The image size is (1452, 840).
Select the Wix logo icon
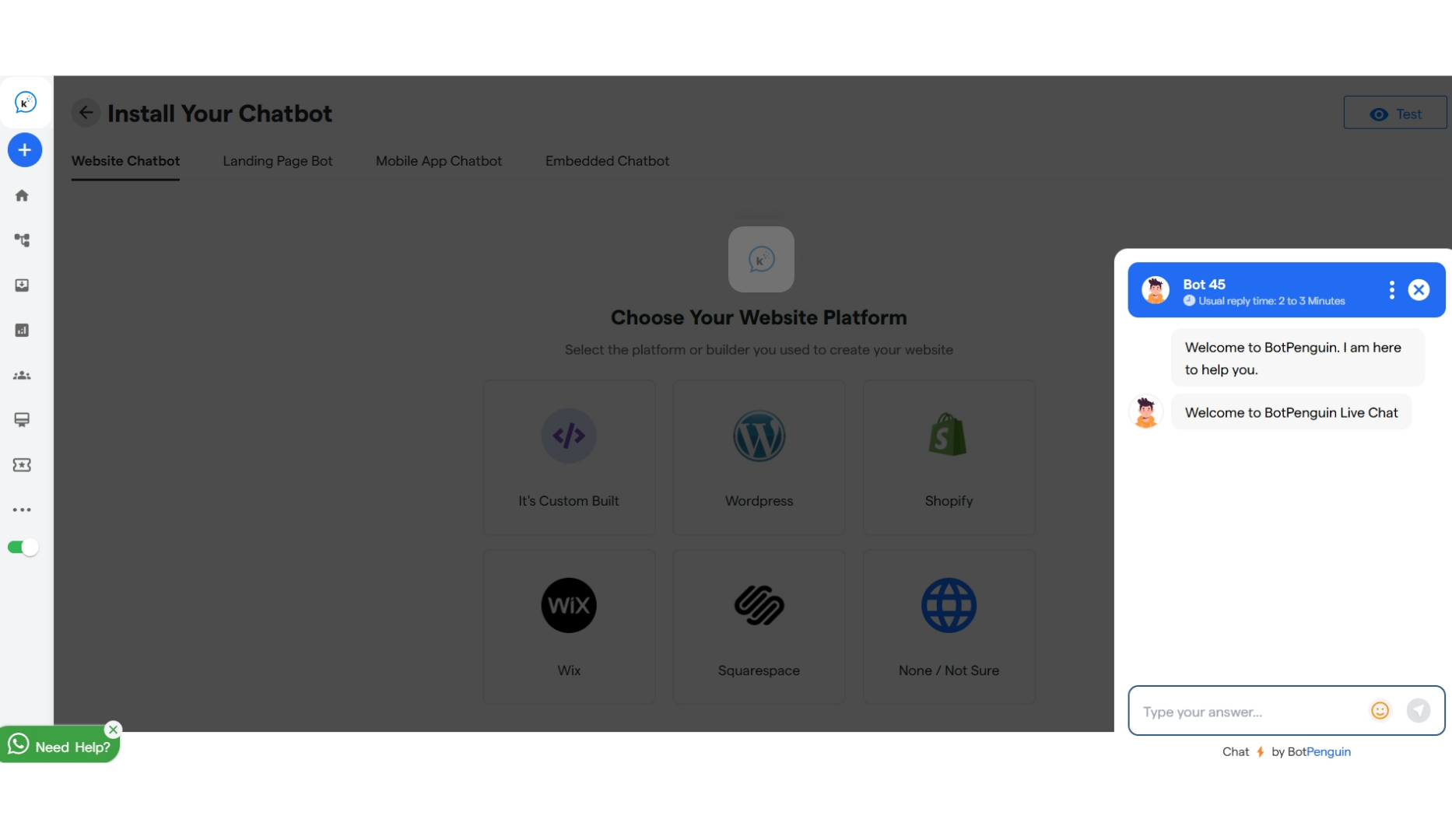pyautogui.click(x=569, y=605)
